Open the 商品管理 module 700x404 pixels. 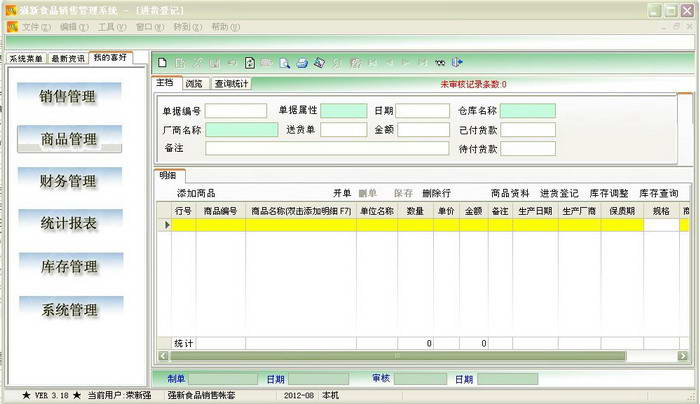click(69, 139)
